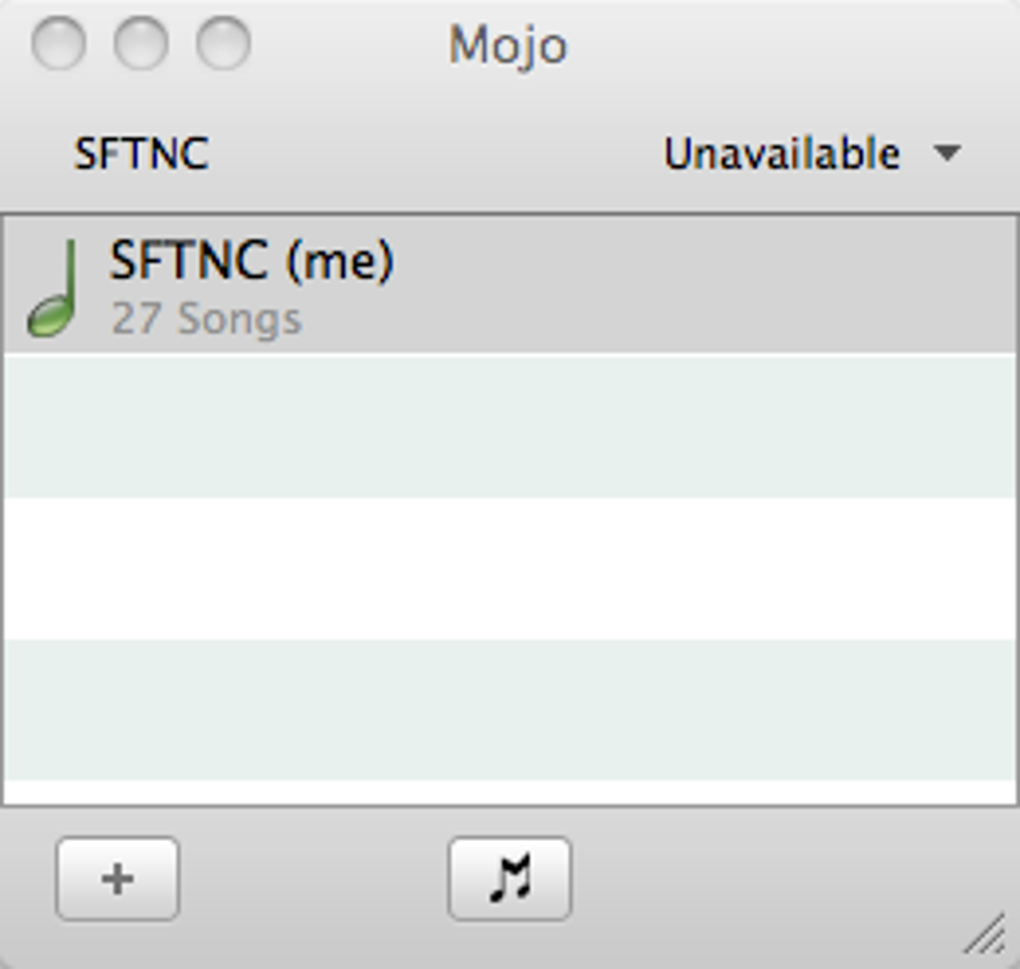1020x969 pixels.
Task: Click the resize grip in window corner
Action: (x=987, y=934)
